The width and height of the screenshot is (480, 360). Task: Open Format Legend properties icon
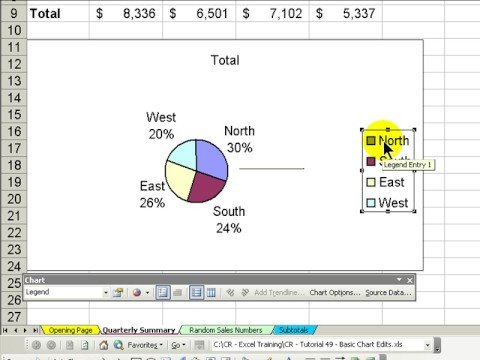118,293
